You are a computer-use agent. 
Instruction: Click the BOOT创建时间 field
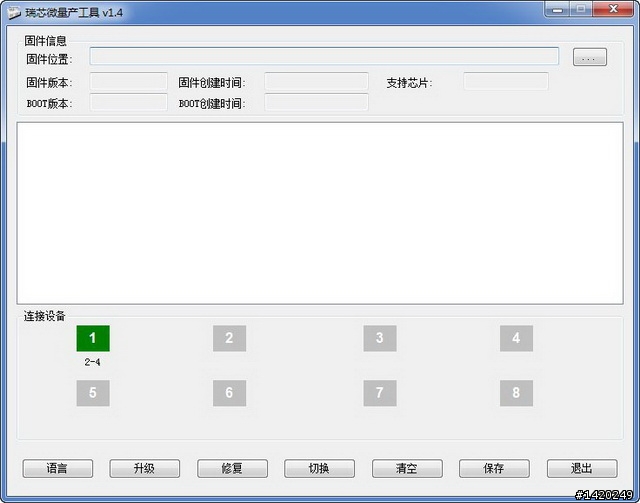pos(316,102)
